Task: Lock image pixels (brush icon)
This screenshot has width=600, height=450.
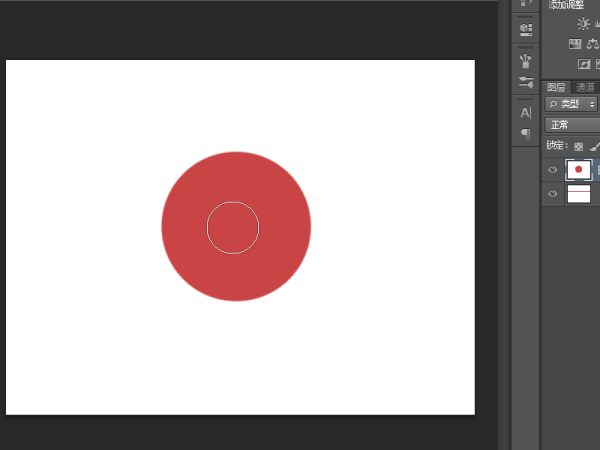Action: 594,146
